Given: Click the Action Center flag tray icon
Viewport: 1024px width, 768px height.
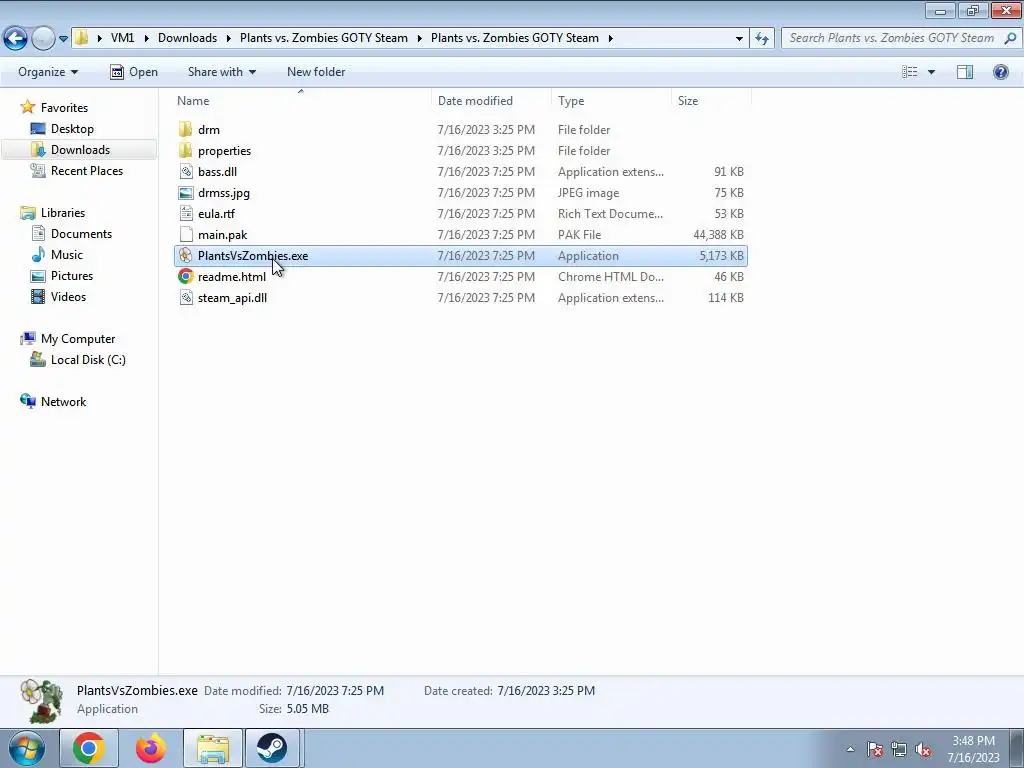Looking at the screenshot, I should click(x=875, y=749).
